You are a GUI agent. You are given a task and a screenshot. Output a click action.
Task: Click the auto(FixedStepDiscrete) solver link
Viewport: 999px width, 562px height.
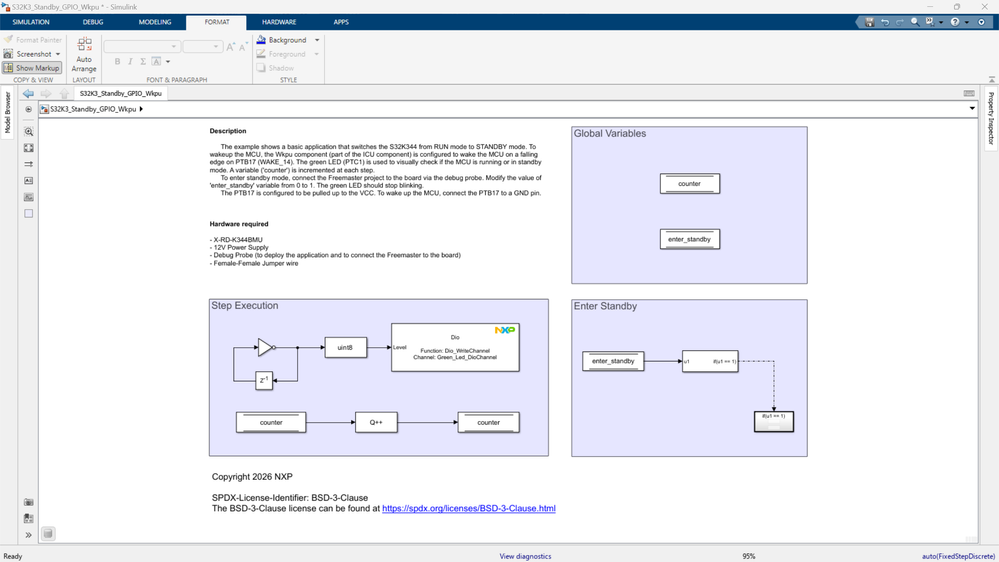point(958,556)
